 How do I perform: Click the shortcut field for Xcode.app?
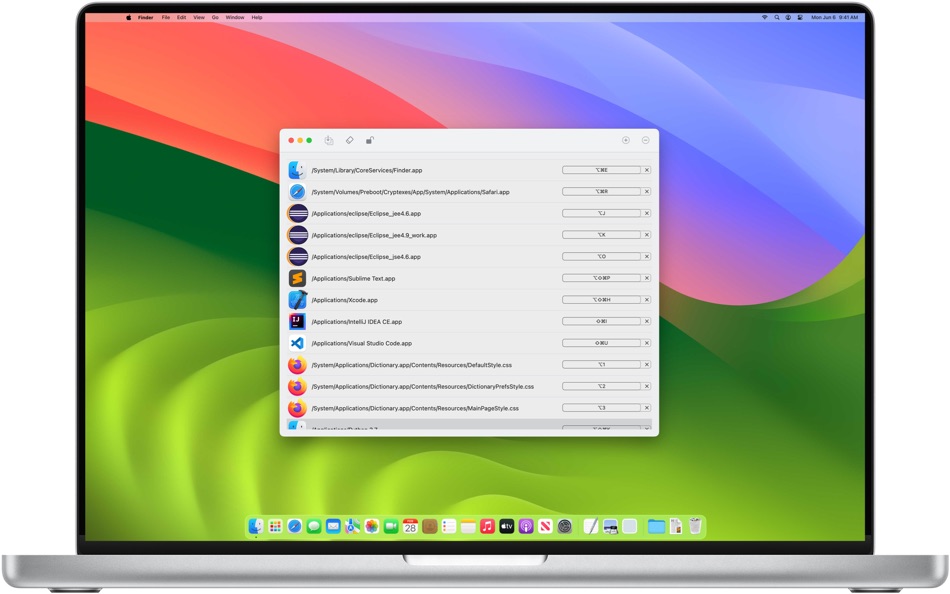[601, 299]
